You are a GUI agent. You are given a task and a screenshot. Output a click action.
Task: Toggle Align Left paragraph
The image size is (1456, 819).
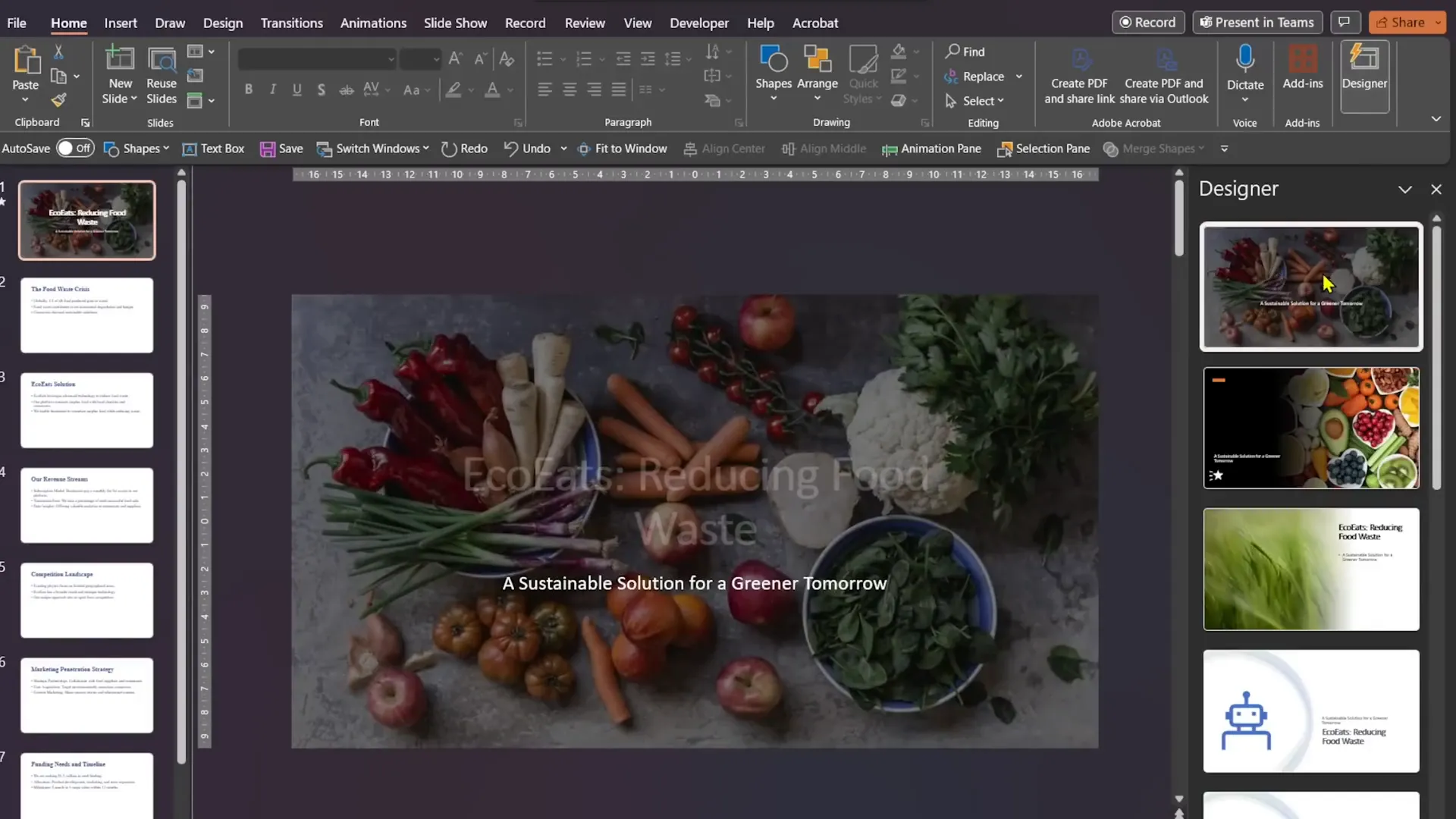544,89
